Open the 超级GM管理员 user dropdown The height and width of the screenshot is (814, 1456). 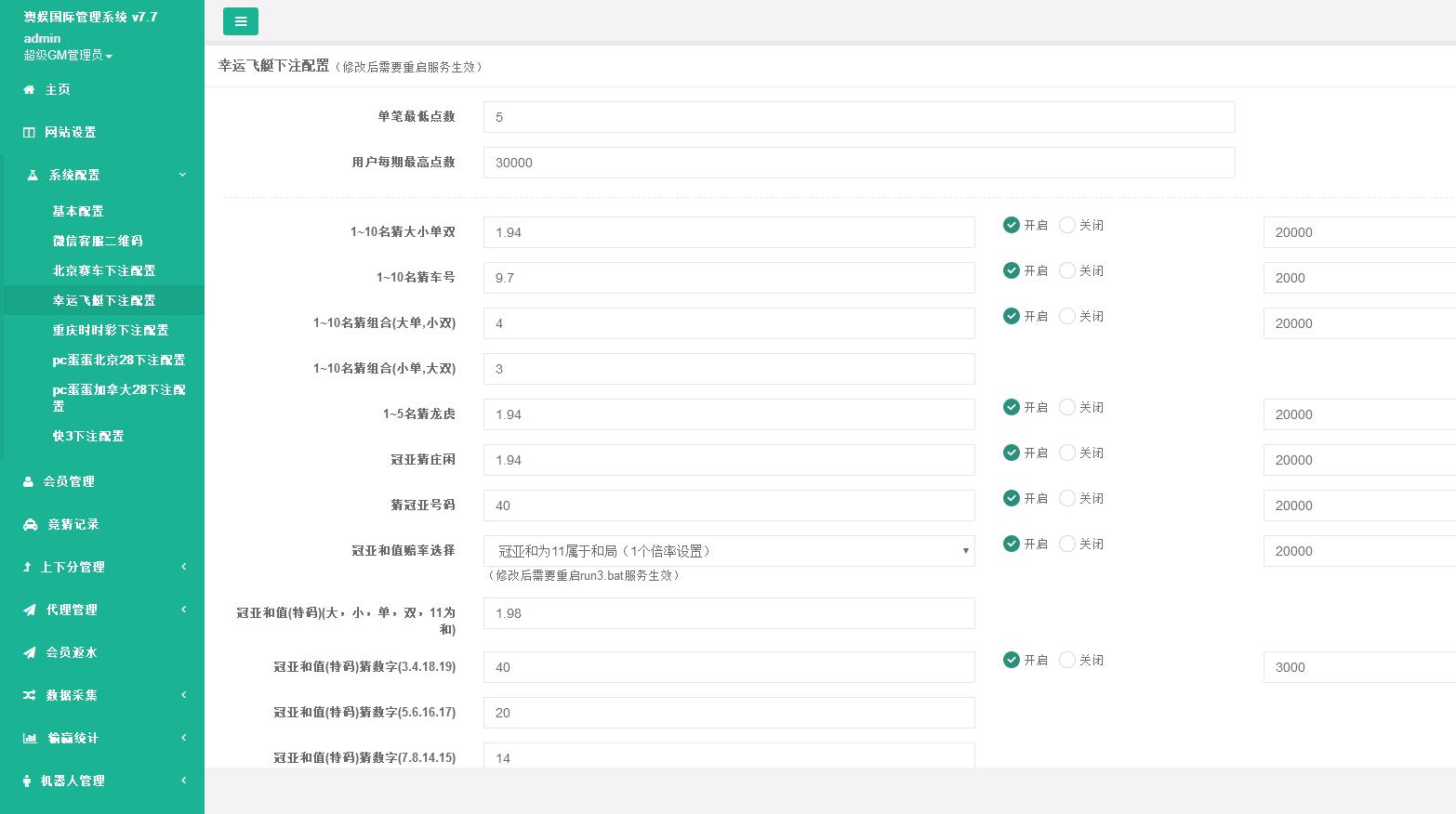click(x=68, y=56)
